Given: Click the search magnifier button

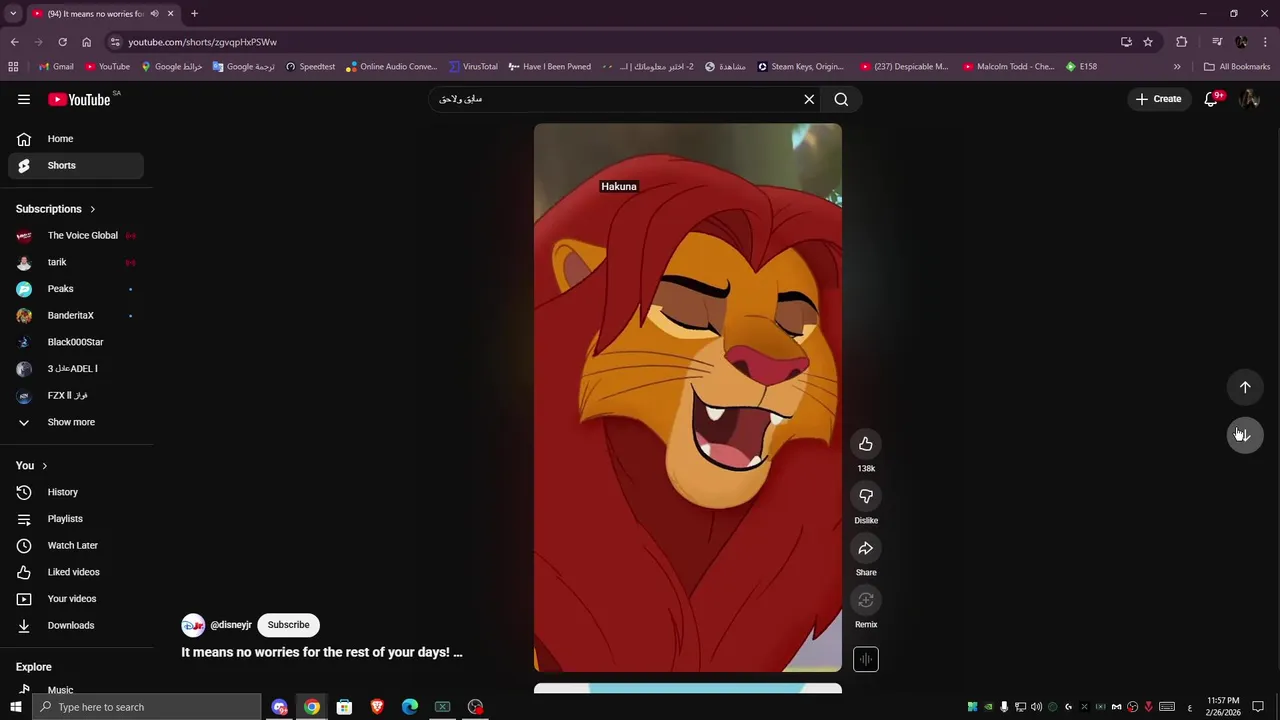Looking at the screenshot, I should pos(841,99).
